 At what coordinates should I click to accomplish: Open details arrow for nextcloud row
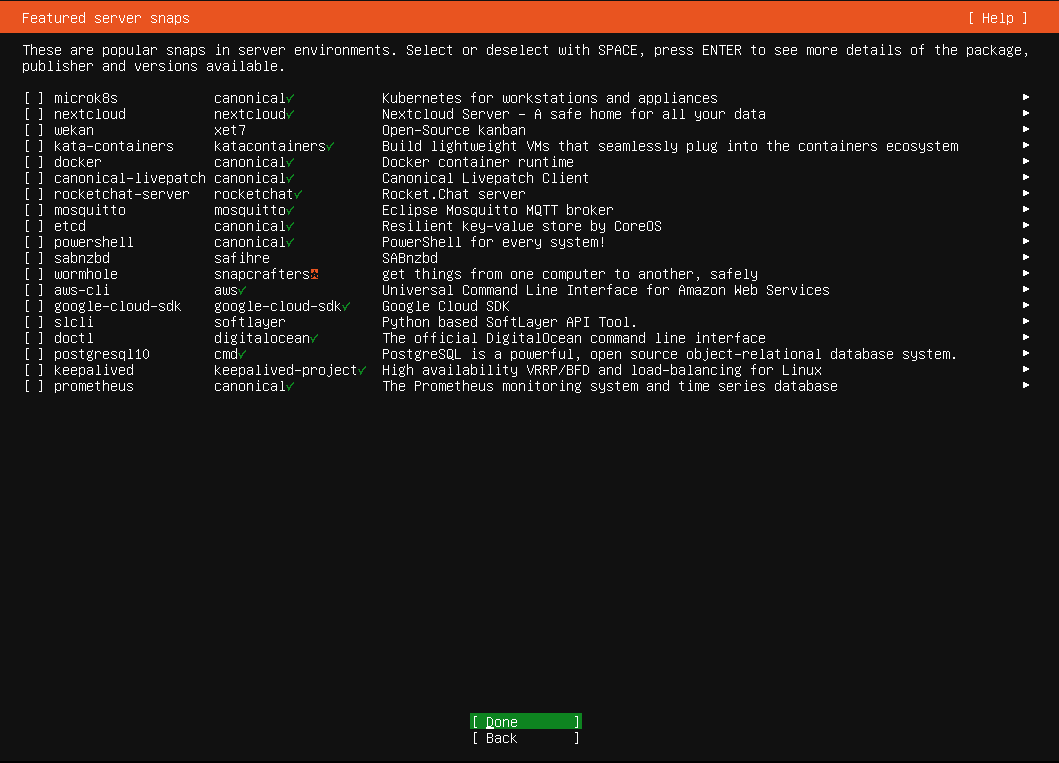[x=1026, y=113]
